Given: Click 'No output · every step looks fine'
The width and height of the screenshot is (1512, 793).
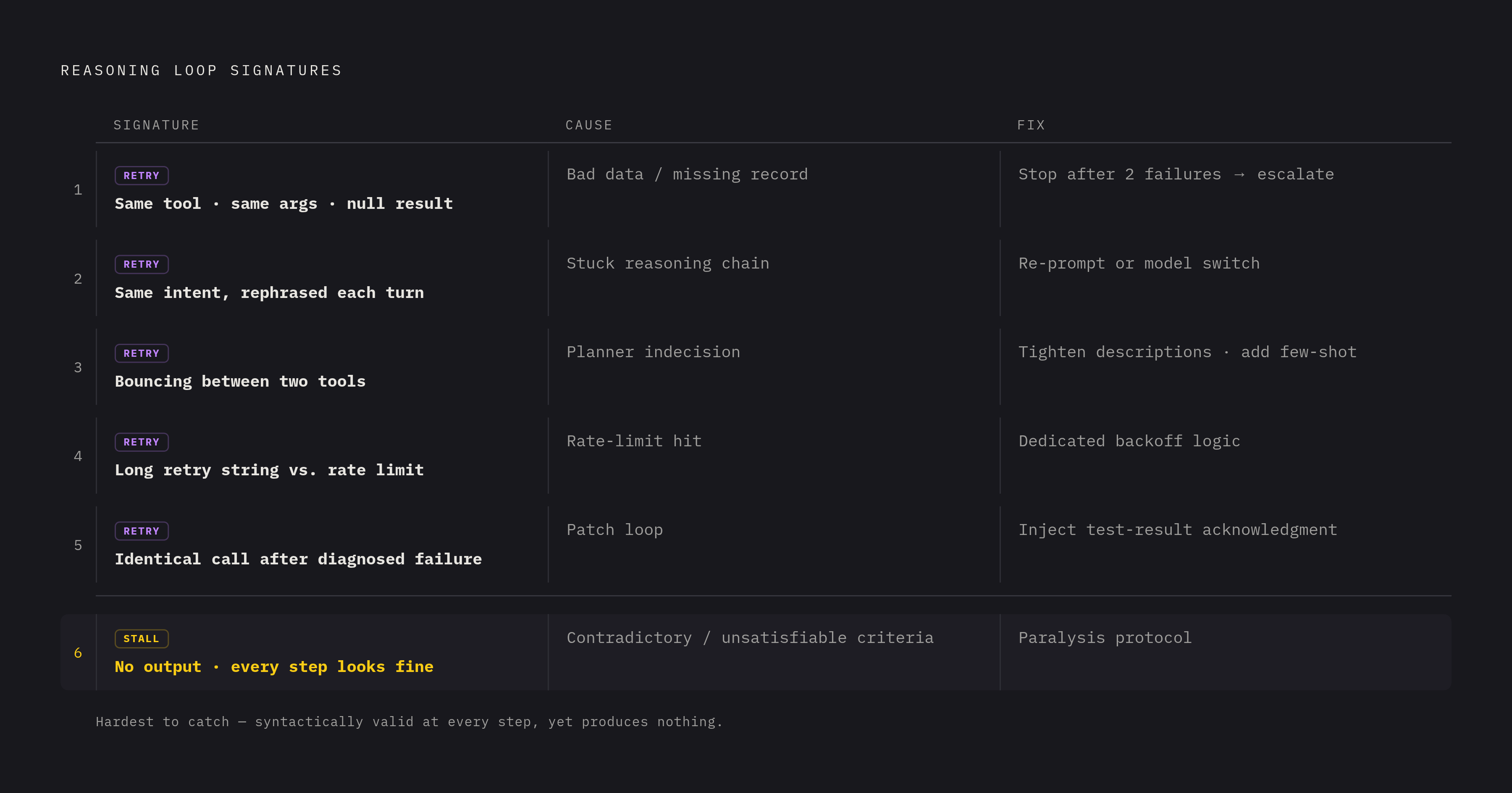Looking at the screenshot, I should (274, 667).
